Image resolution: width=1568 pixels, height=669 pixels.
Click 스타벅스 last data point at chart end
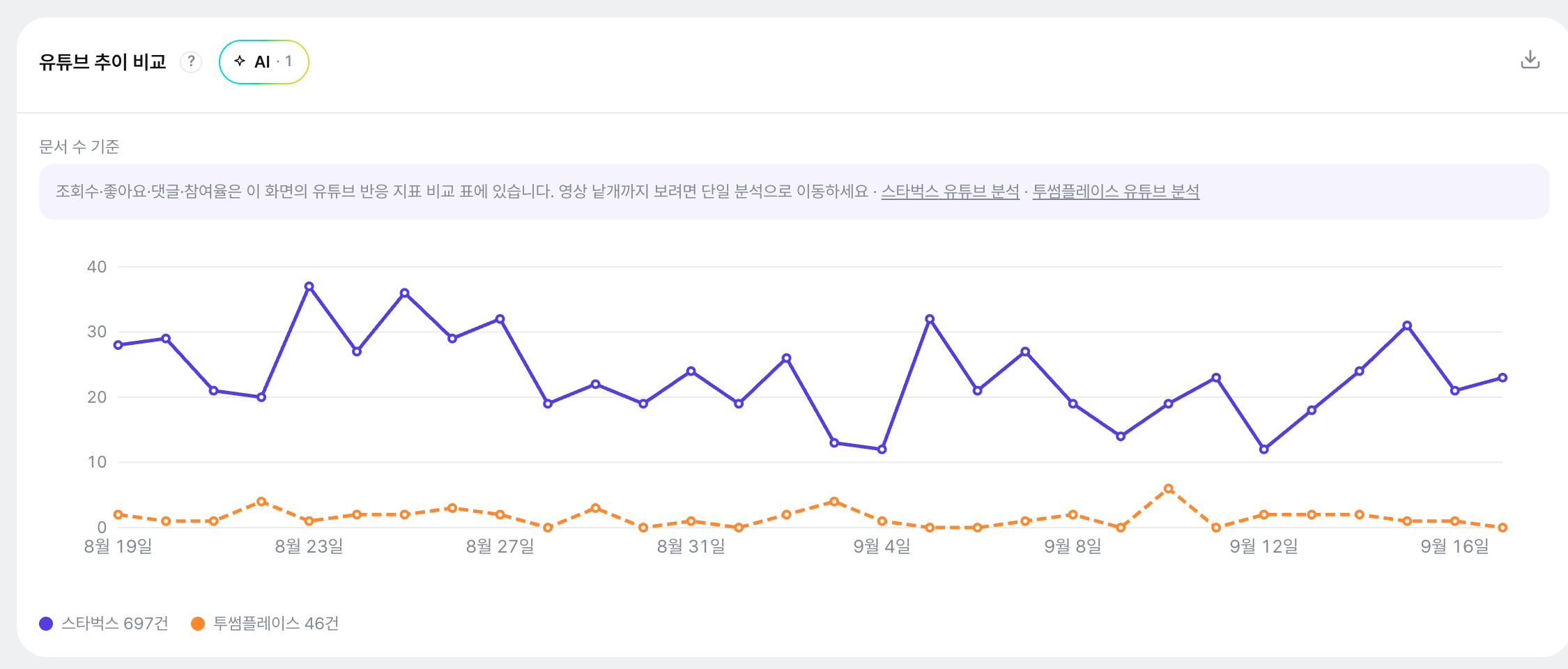tap(1502, 378)
